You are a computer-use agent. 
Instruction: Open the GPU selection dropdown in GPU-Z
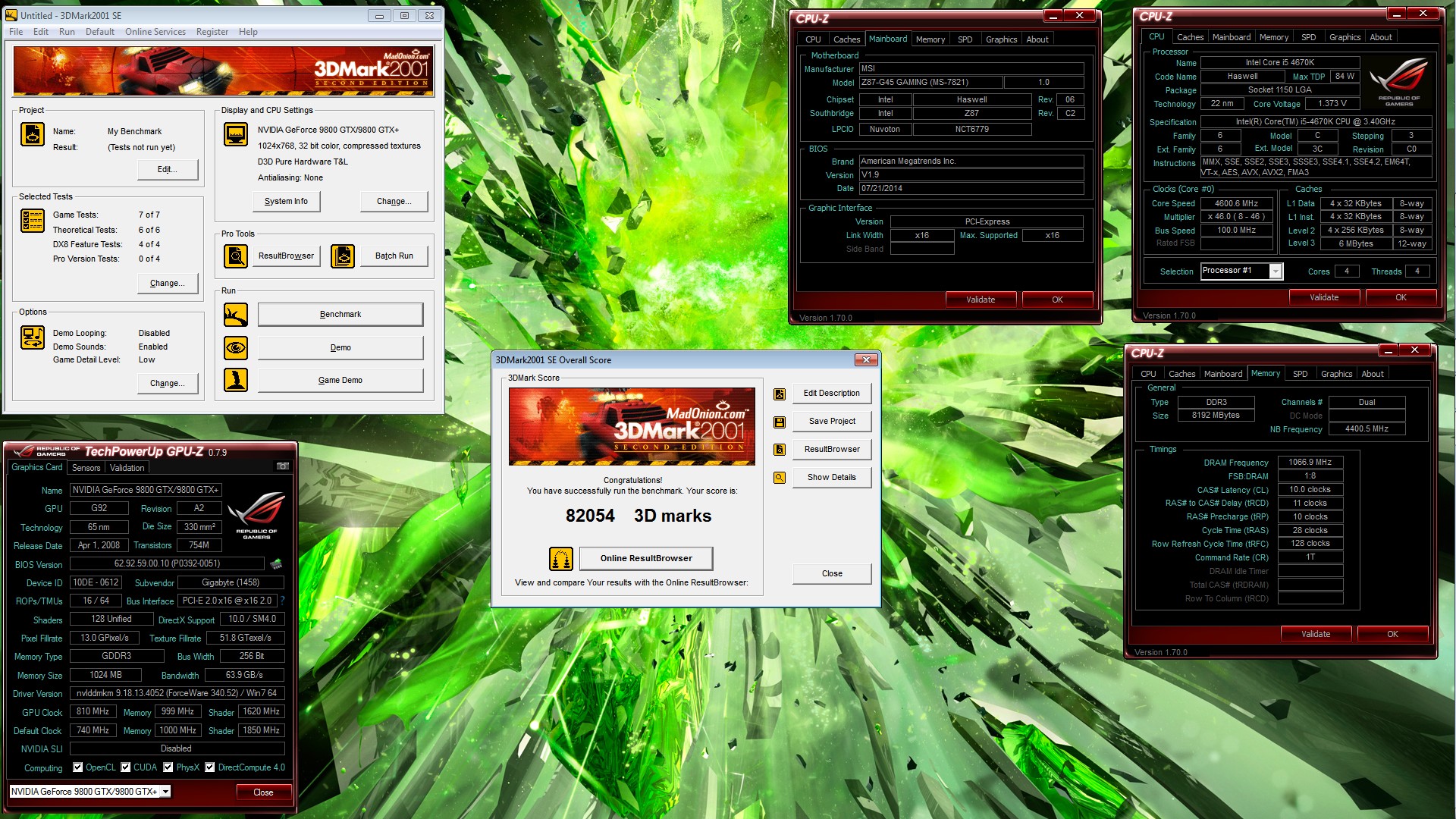point(165,792)
